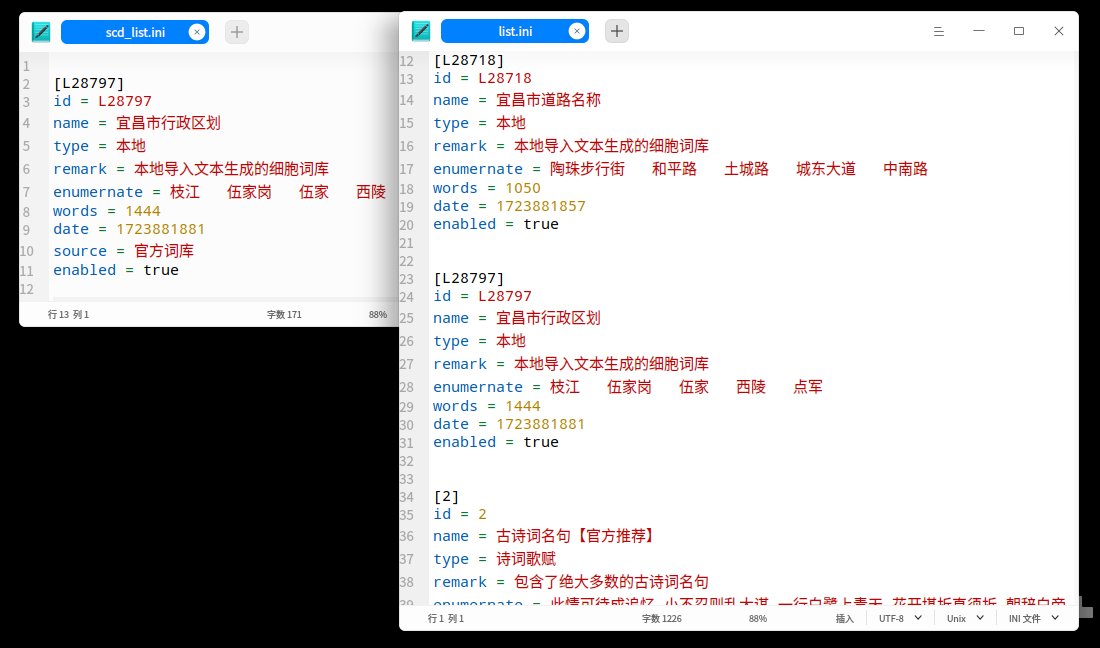
Task: Click the line 'source = 官方词库'
Action: (x=123, y=251)
